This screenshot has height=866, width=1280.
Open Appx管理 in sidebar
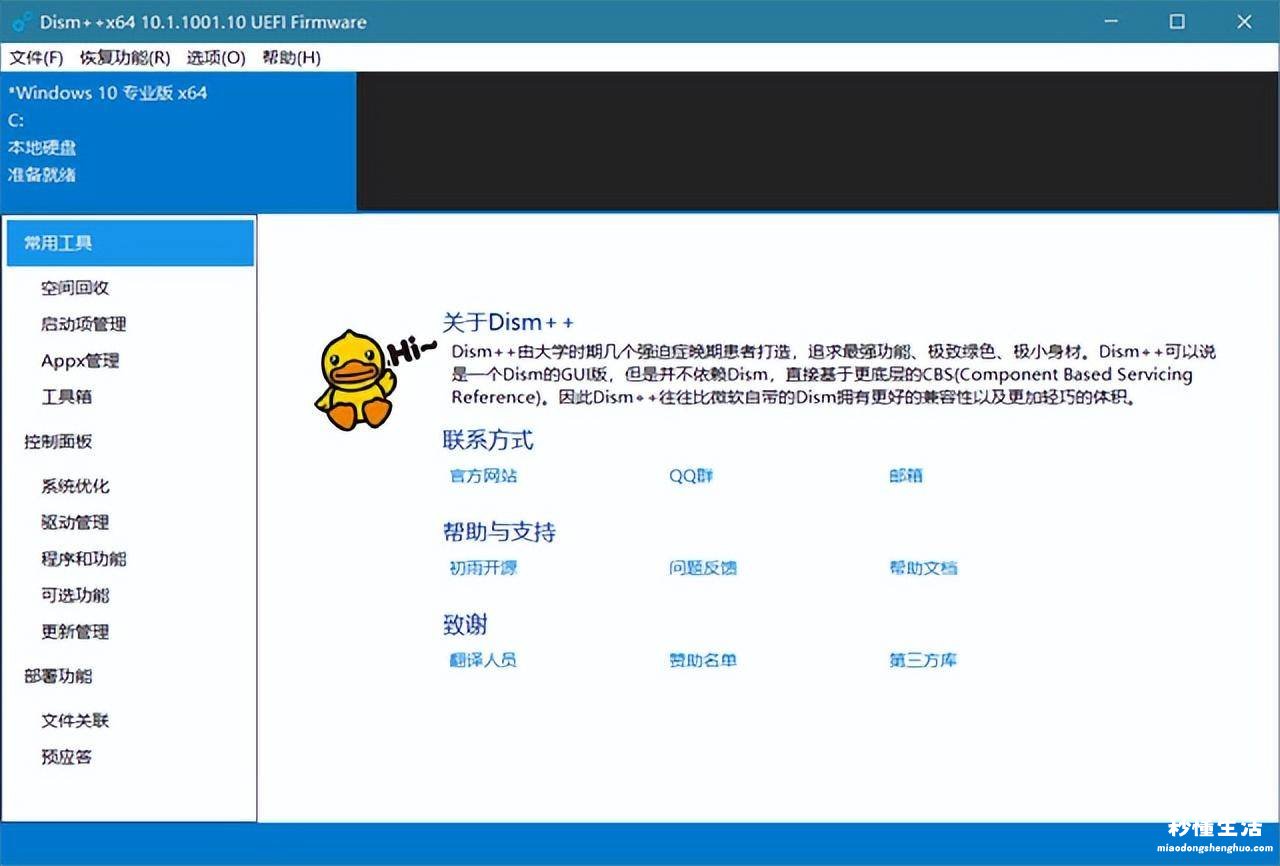pyautogui.click(x=80, y=361)
